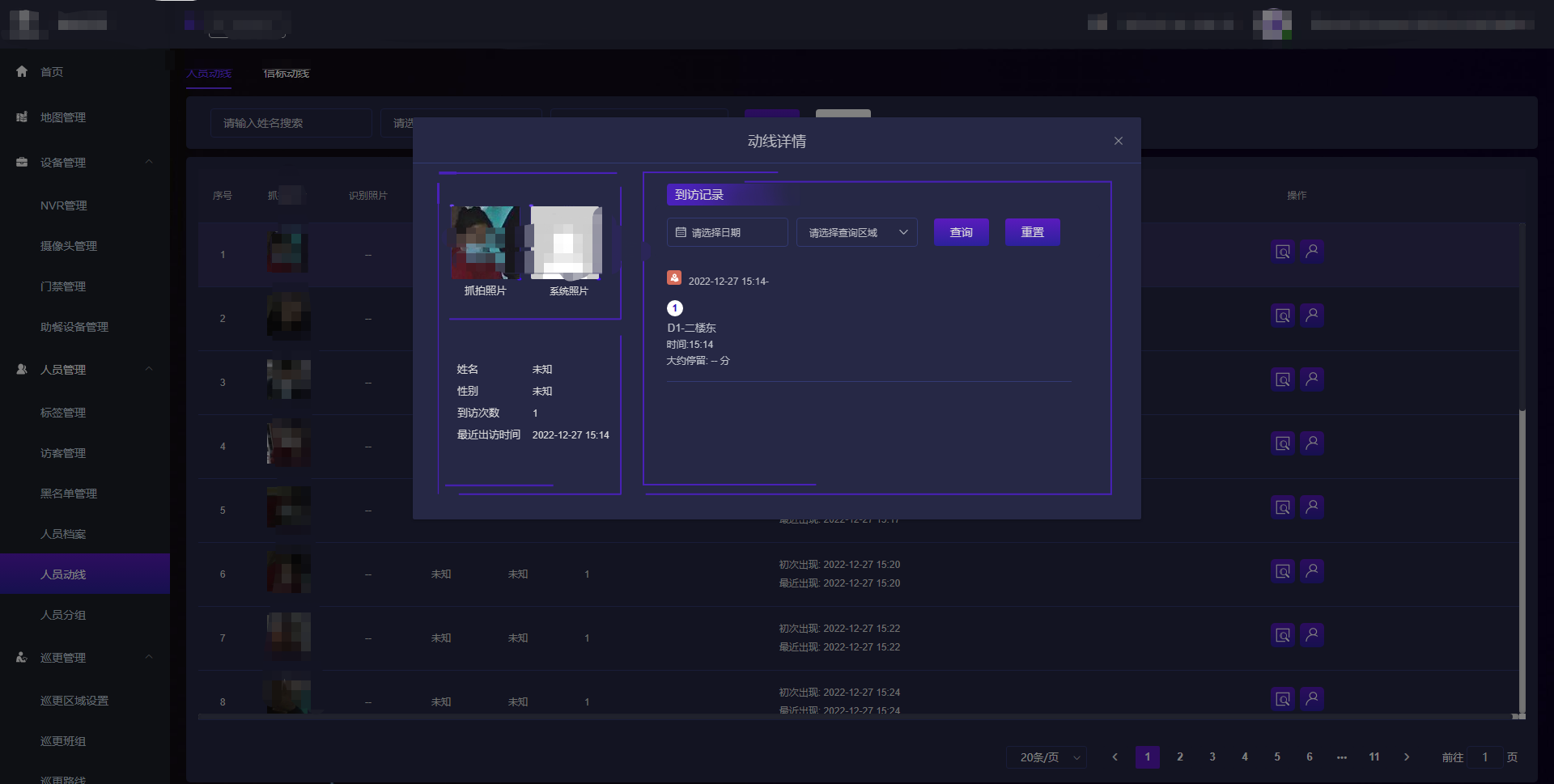Click the briefcase icon beside 设备管理

[x=22, y=162]
